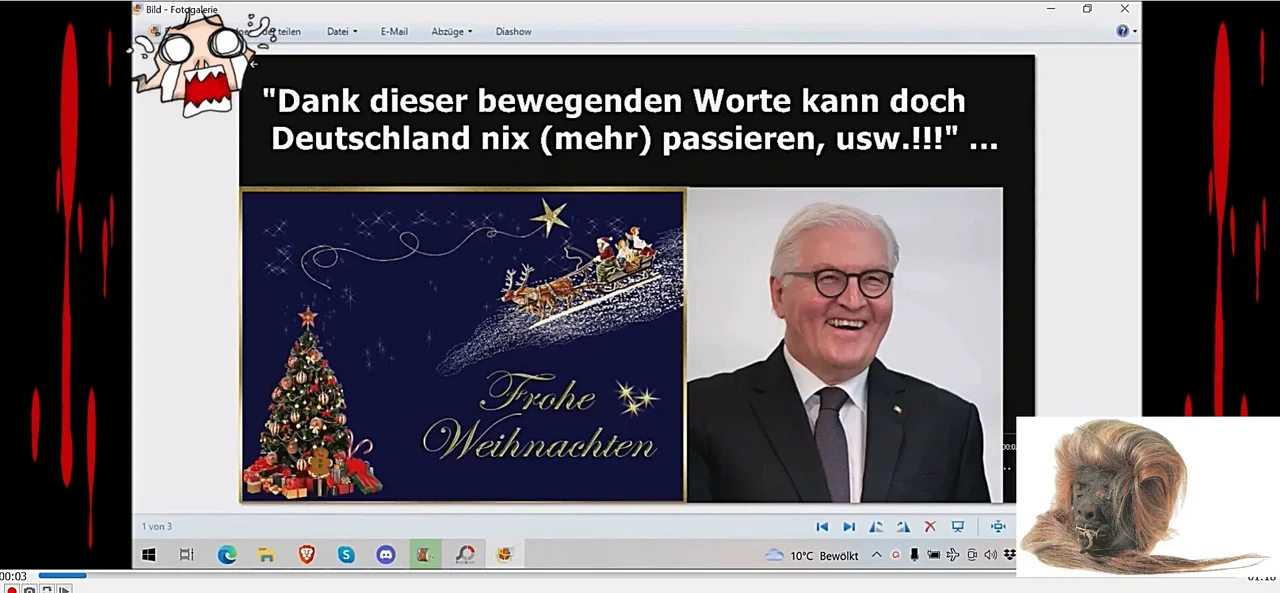Show hidden tray icons chevron
This screenshot has height=593, width=1280.
(876, 555)
